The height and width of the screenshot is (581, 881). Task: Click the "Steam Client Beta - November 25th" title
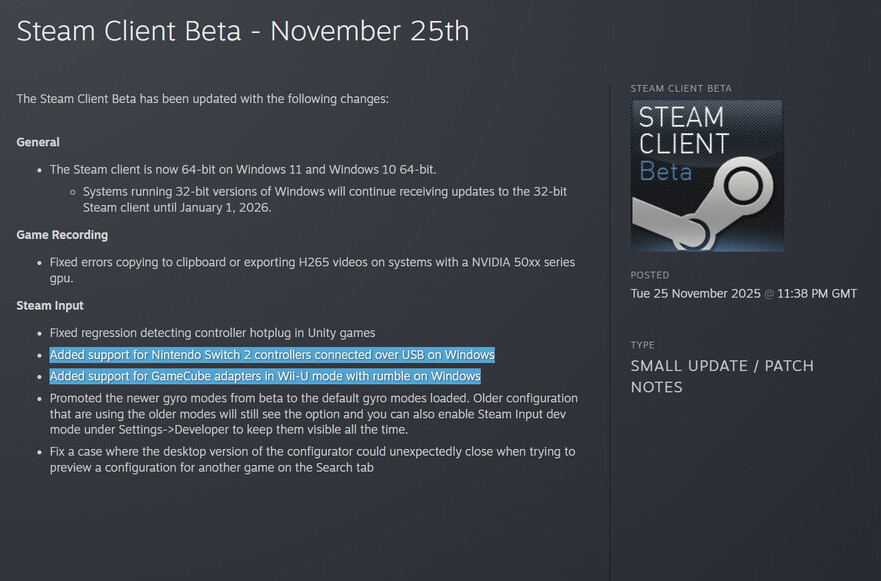click(x=243, y=31)
